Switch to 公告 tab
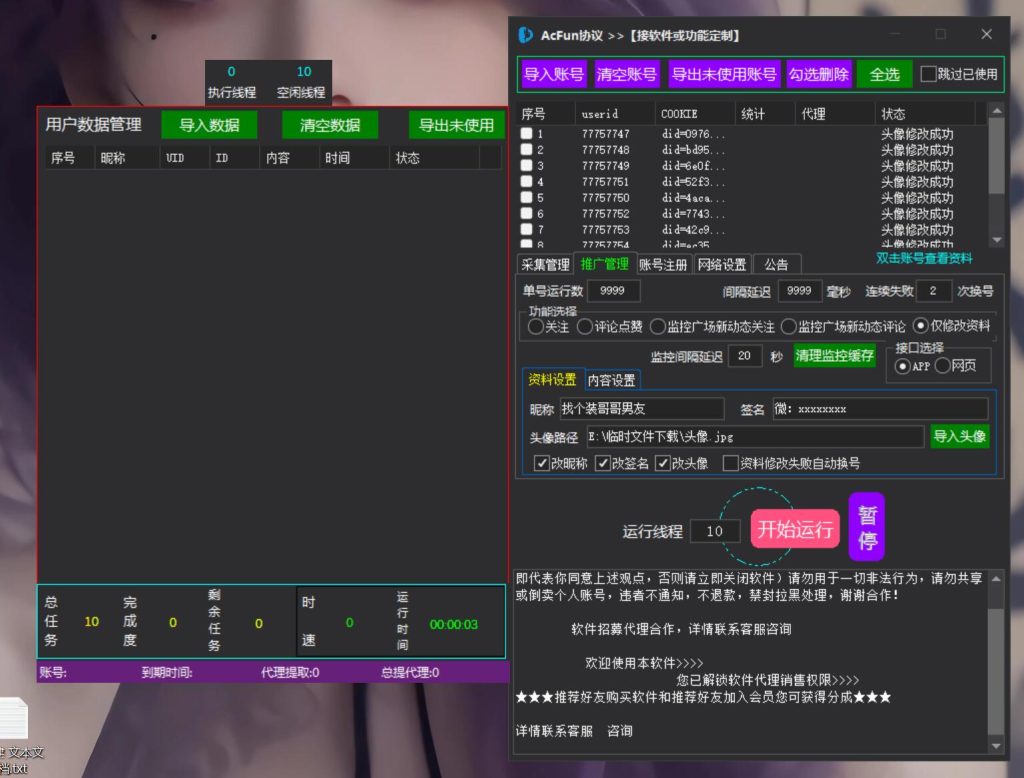 (x=776, y=265)
